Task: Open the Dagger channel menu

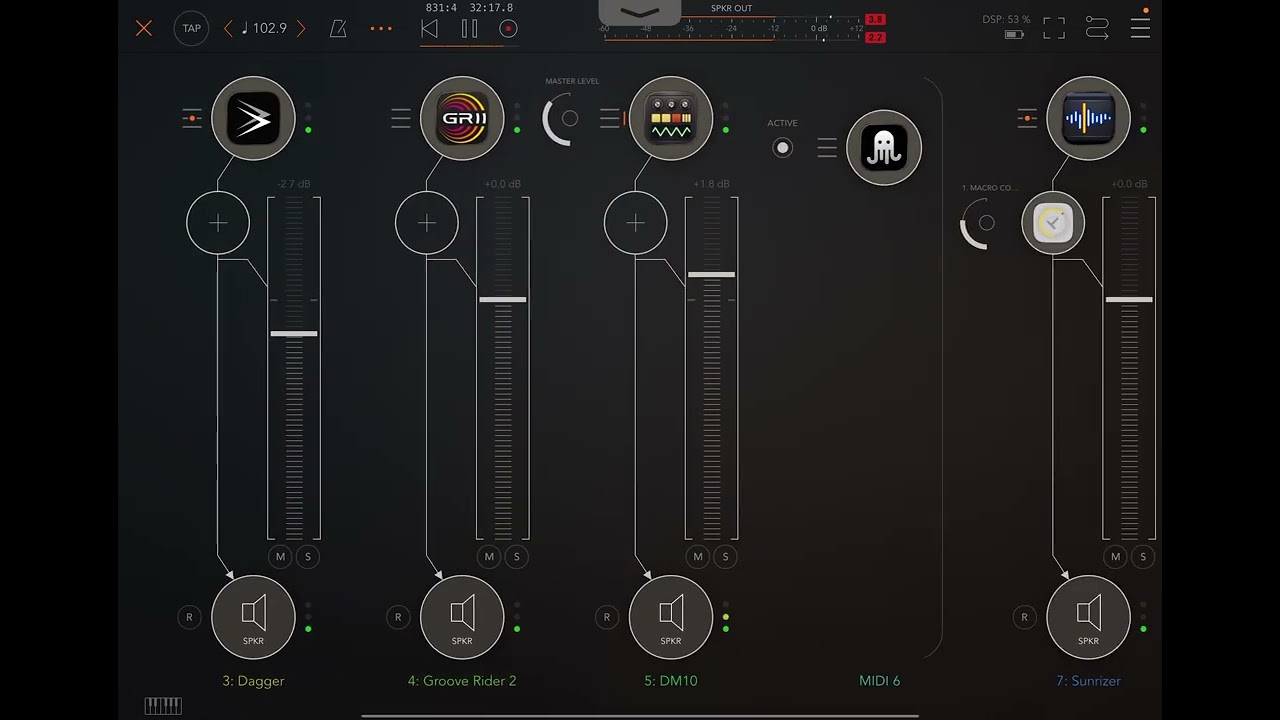Action: point(192,119)
